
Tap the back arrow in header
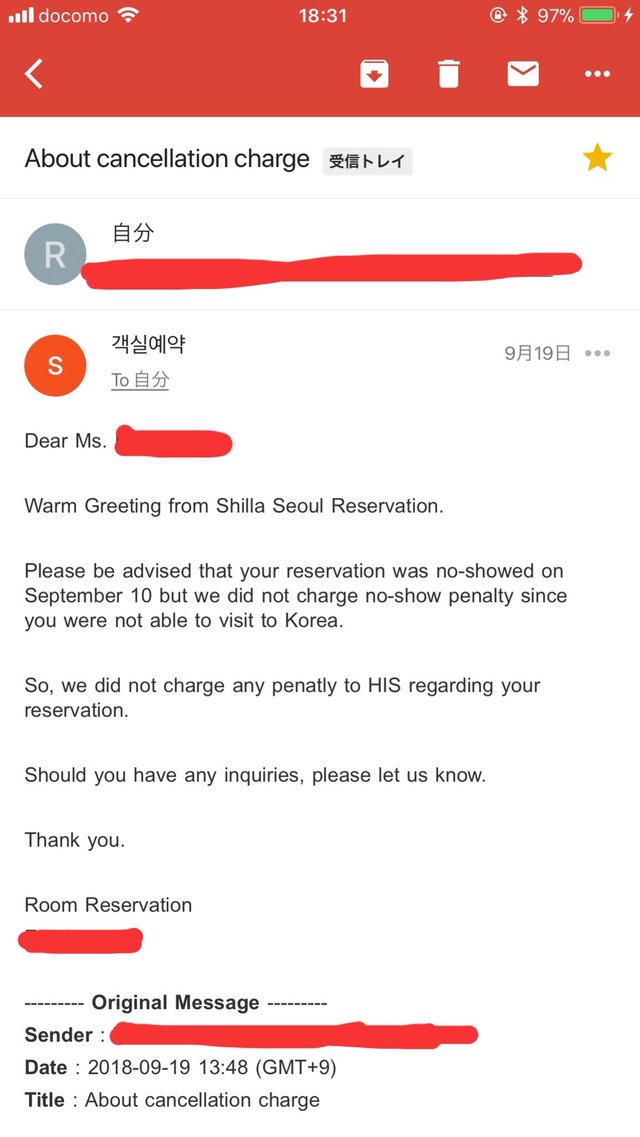[x=34, y=74]
